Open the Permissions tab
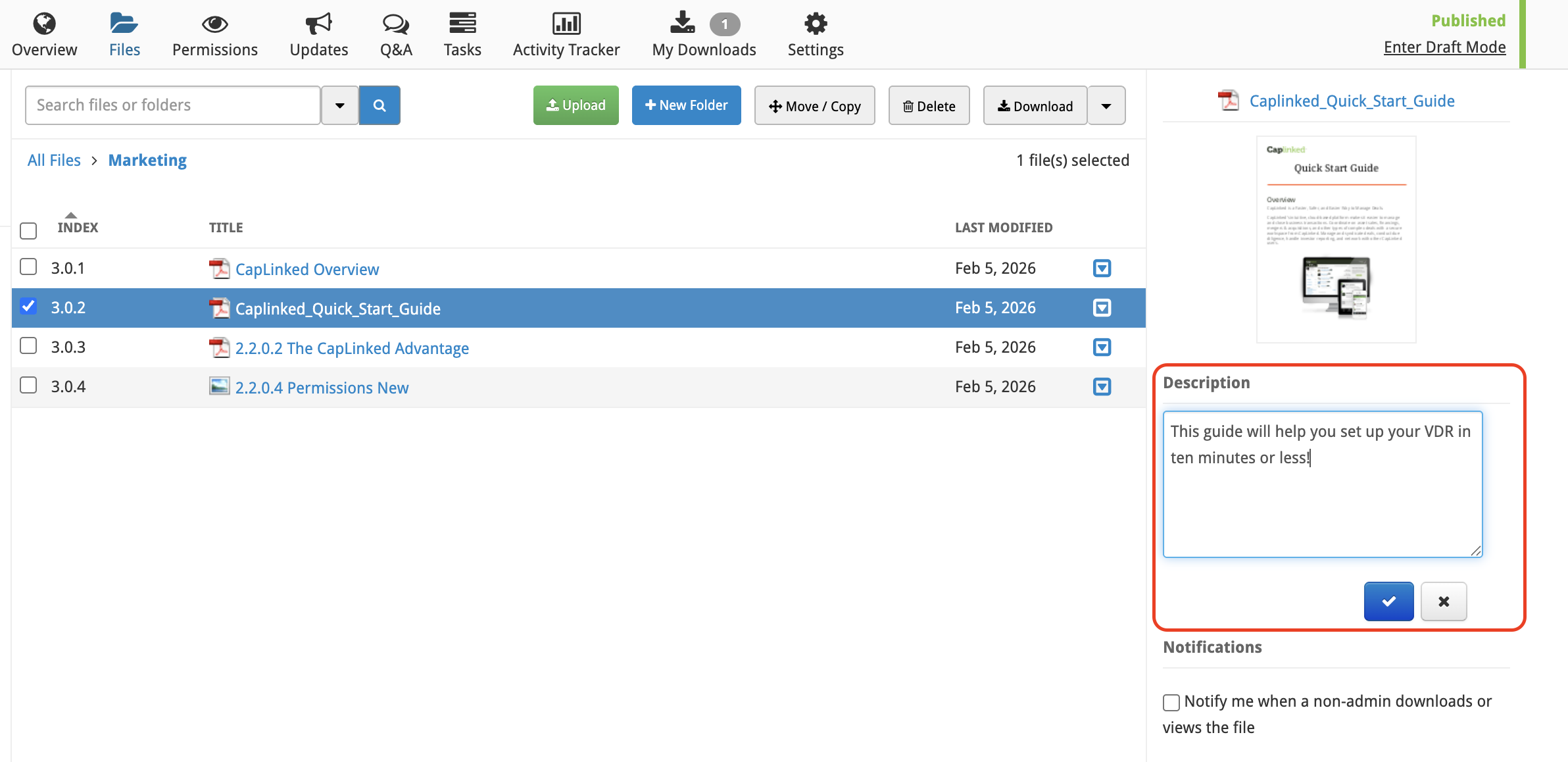Viewport: 1568px width, 762px height. [x=214, y=35]
